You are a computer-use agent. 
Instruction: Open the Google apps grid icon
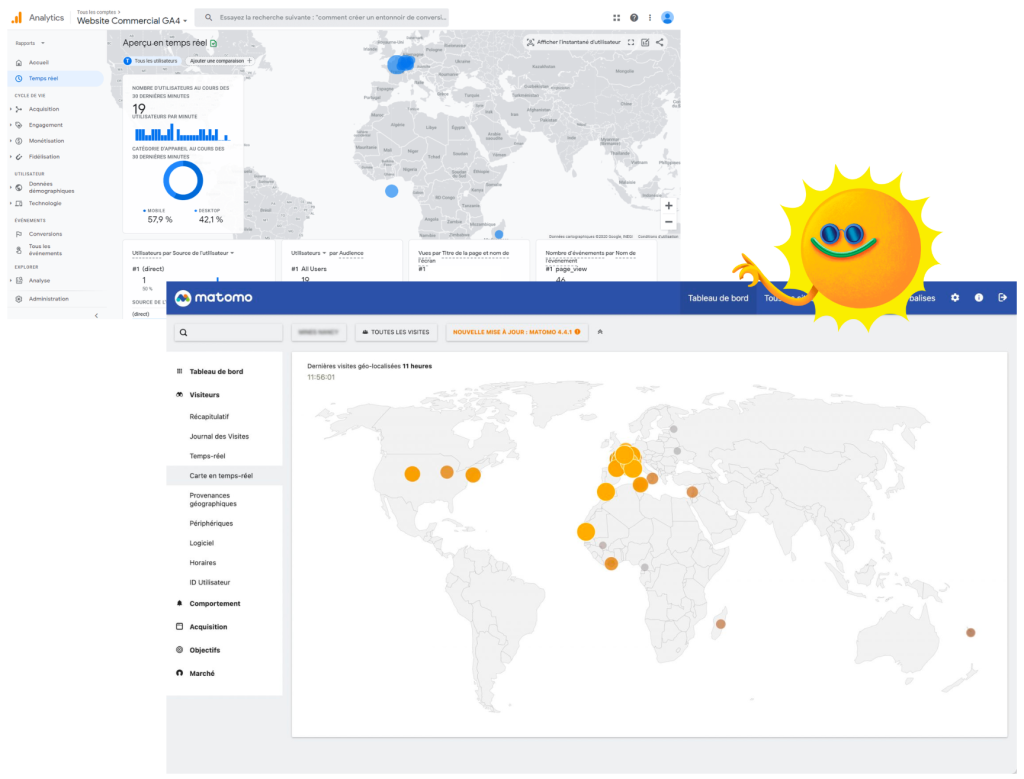pos(616,18)
